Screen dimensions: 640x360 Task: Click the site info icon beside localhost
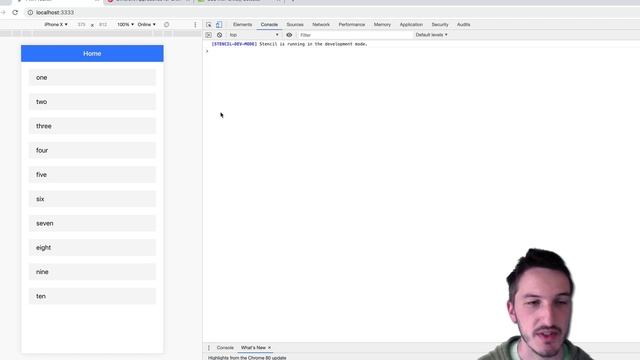(30, 12)
